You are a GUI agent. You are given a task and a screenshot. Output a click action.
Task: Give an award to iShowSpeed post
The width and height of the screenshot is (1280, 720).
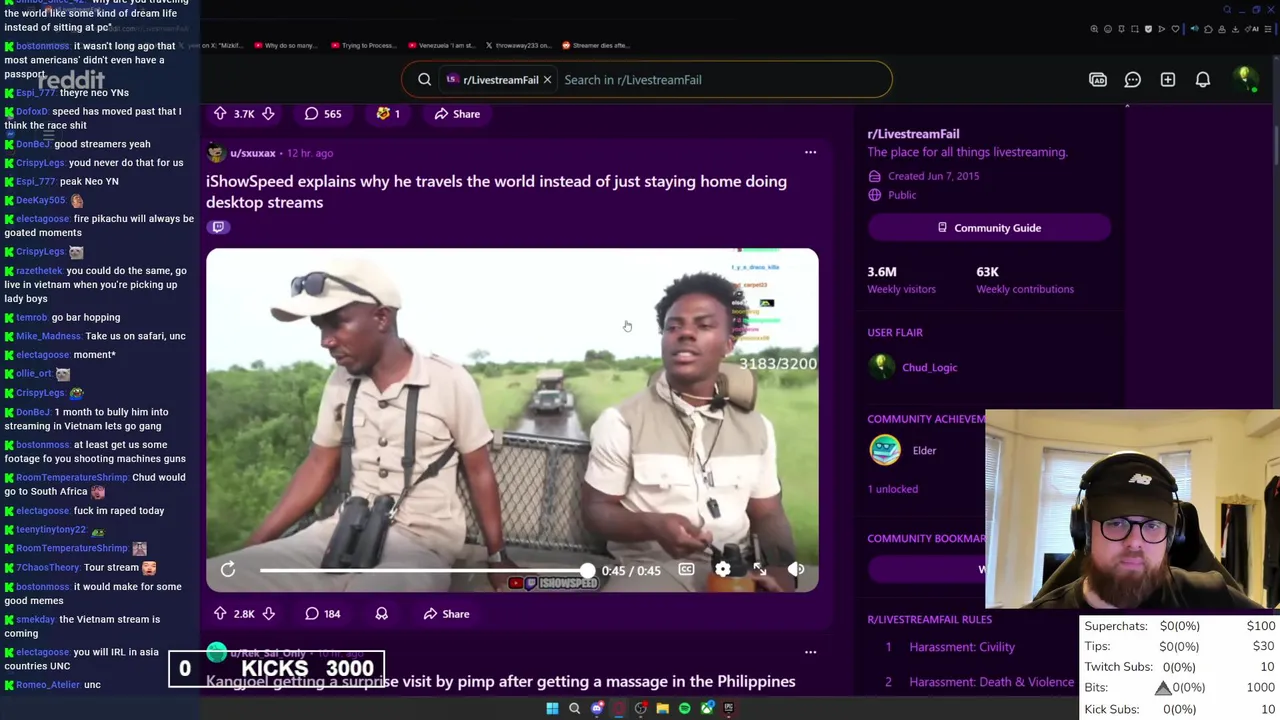[x=381, y=614]
